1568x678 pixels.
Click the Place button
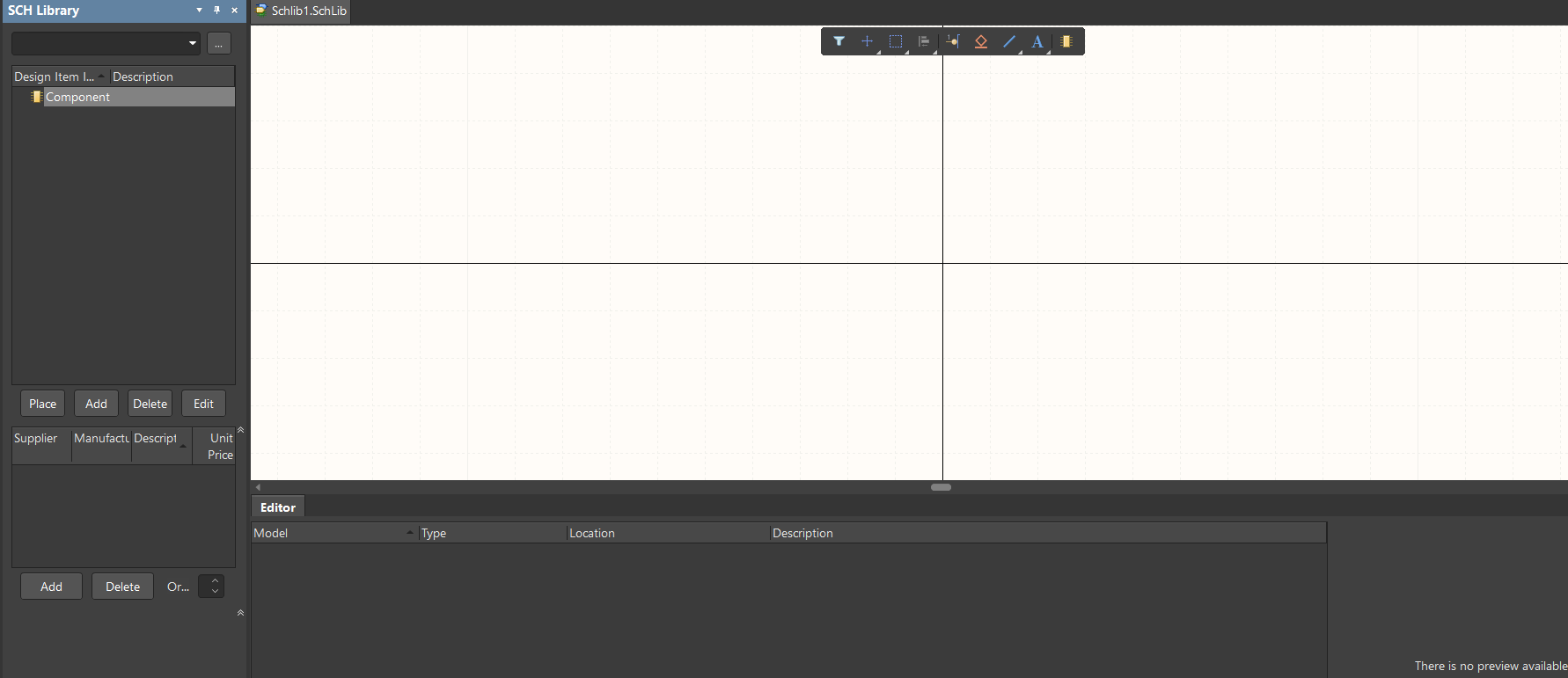tap(42, 404)
